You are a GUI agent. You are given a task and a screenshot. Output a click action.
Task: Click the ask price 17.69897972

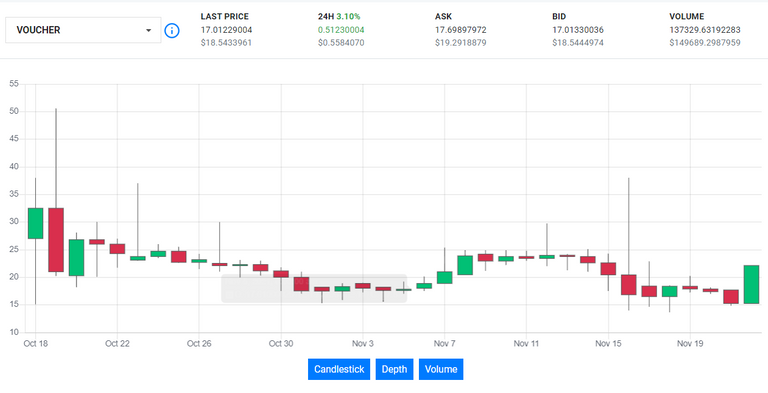(460, 30)
